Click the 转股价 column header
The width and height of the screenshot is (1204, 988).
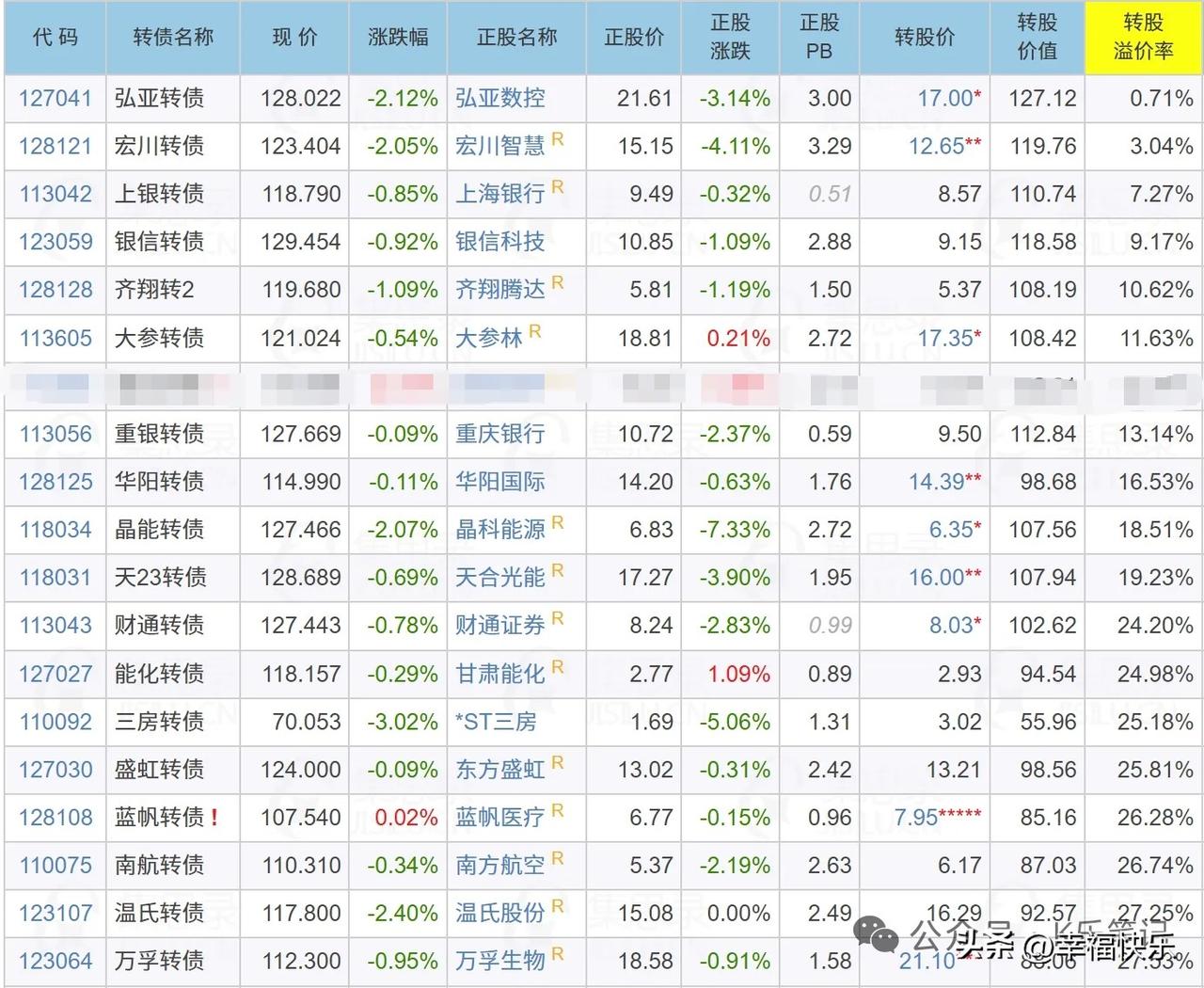pyautogui.click(x=925, y=37)
